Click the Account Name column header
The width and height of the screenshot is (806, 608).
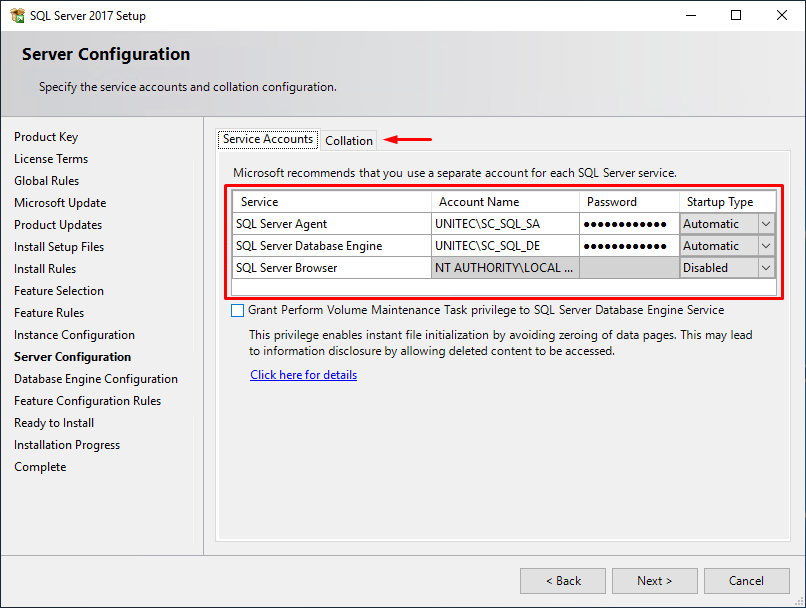505,202
